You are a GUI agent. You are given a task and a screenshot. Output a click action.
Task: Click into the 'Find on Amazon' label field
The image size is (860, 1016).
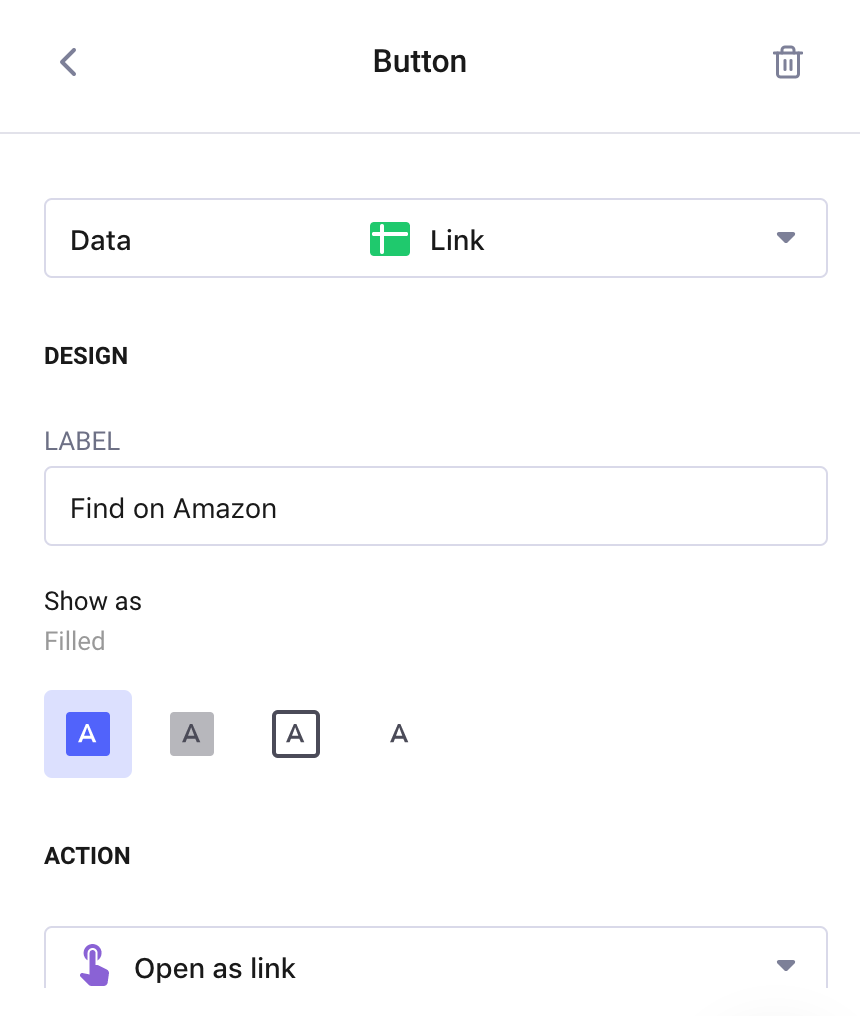click(435, 507)
